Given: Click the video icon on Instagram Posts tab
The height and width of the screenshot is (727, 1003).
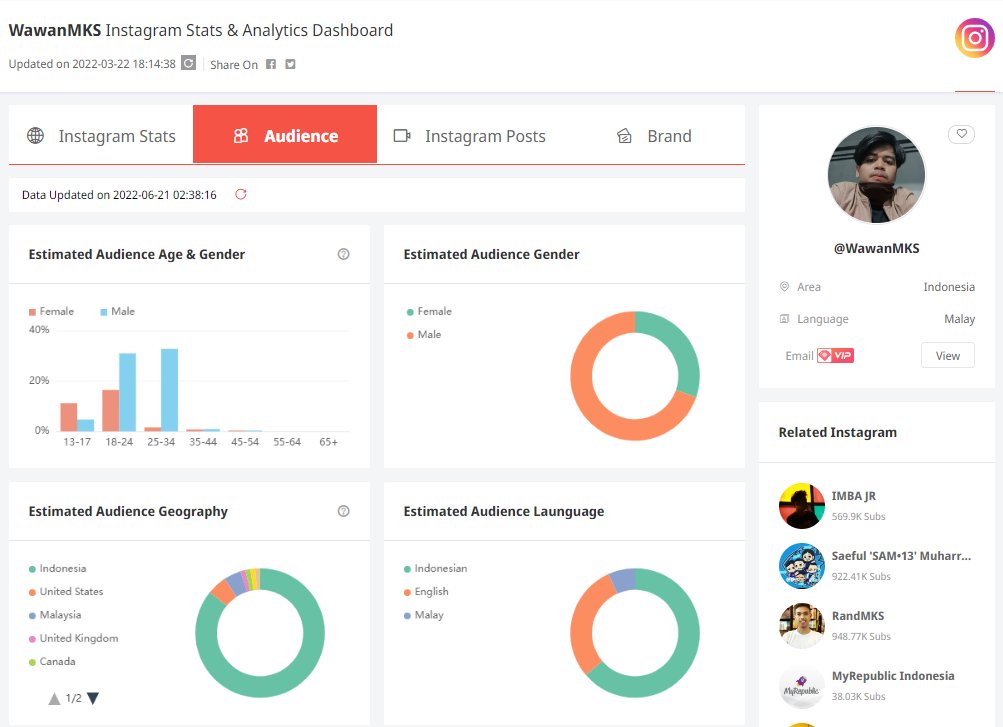Looking at the screenshot, I should [402, 136].
